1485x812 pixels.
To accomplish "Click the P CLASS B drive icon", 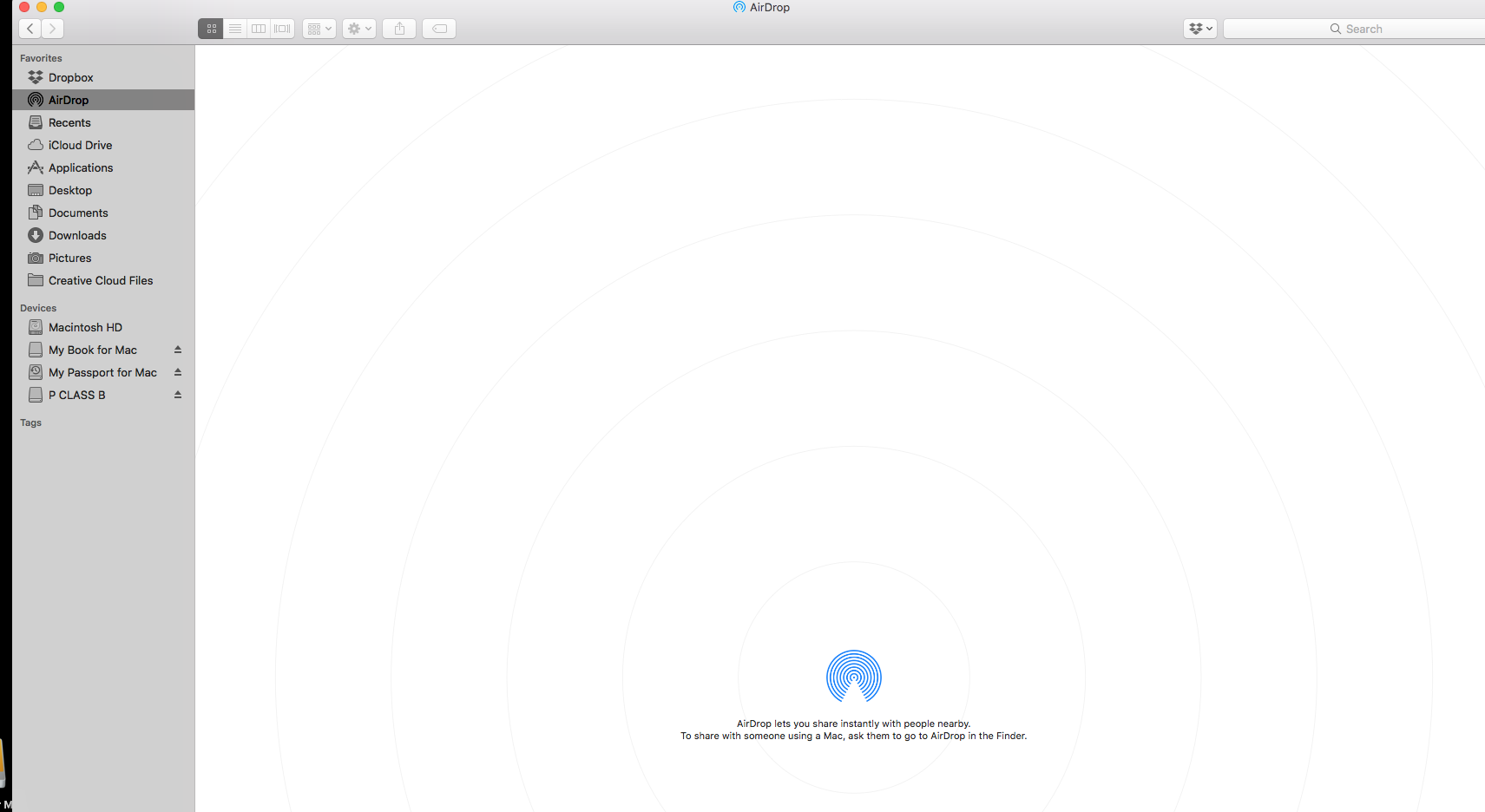I will 36,395.
